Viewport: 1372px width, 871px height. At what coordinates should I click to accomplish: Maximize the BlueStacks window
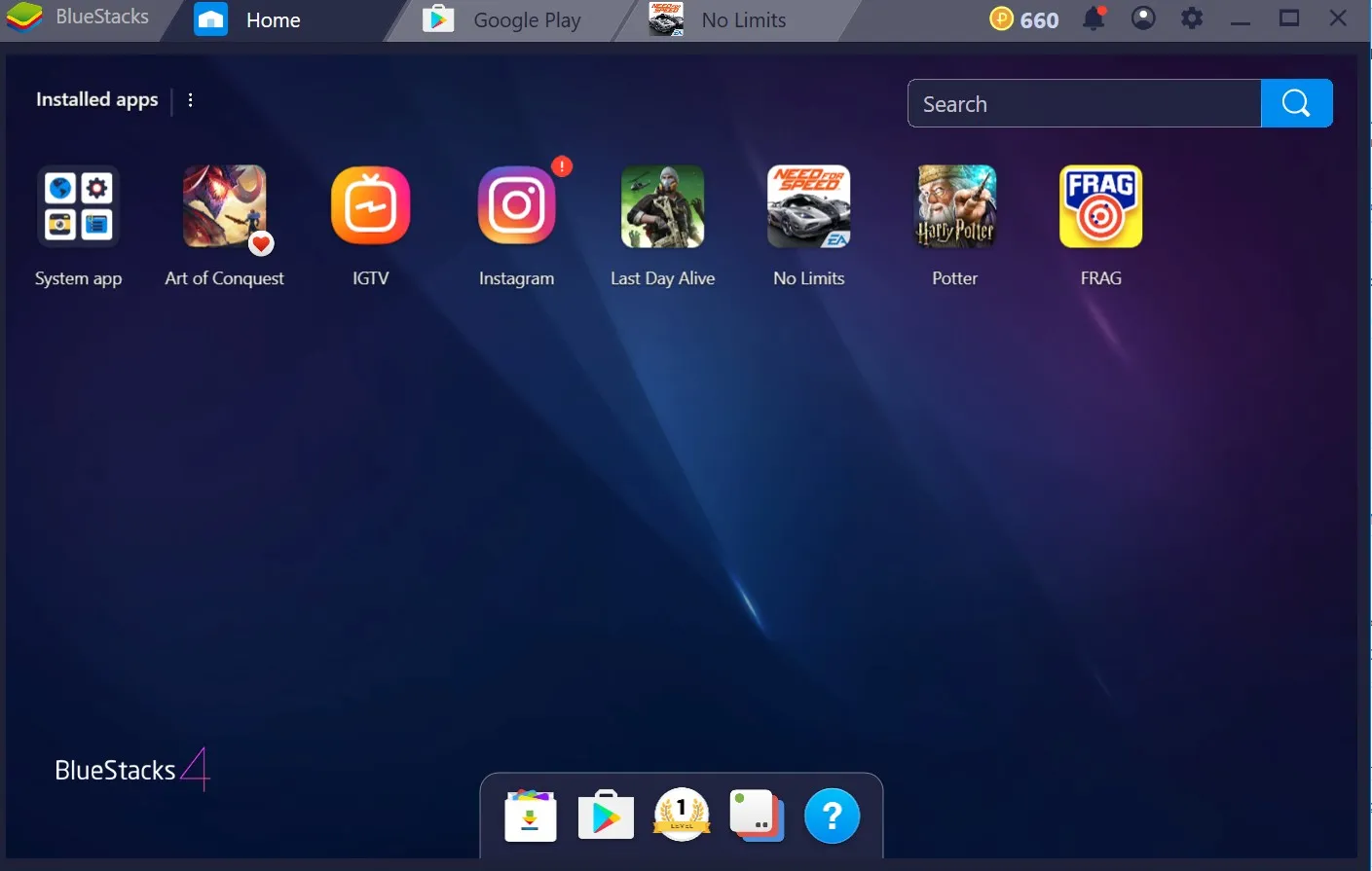[1289, 18]
